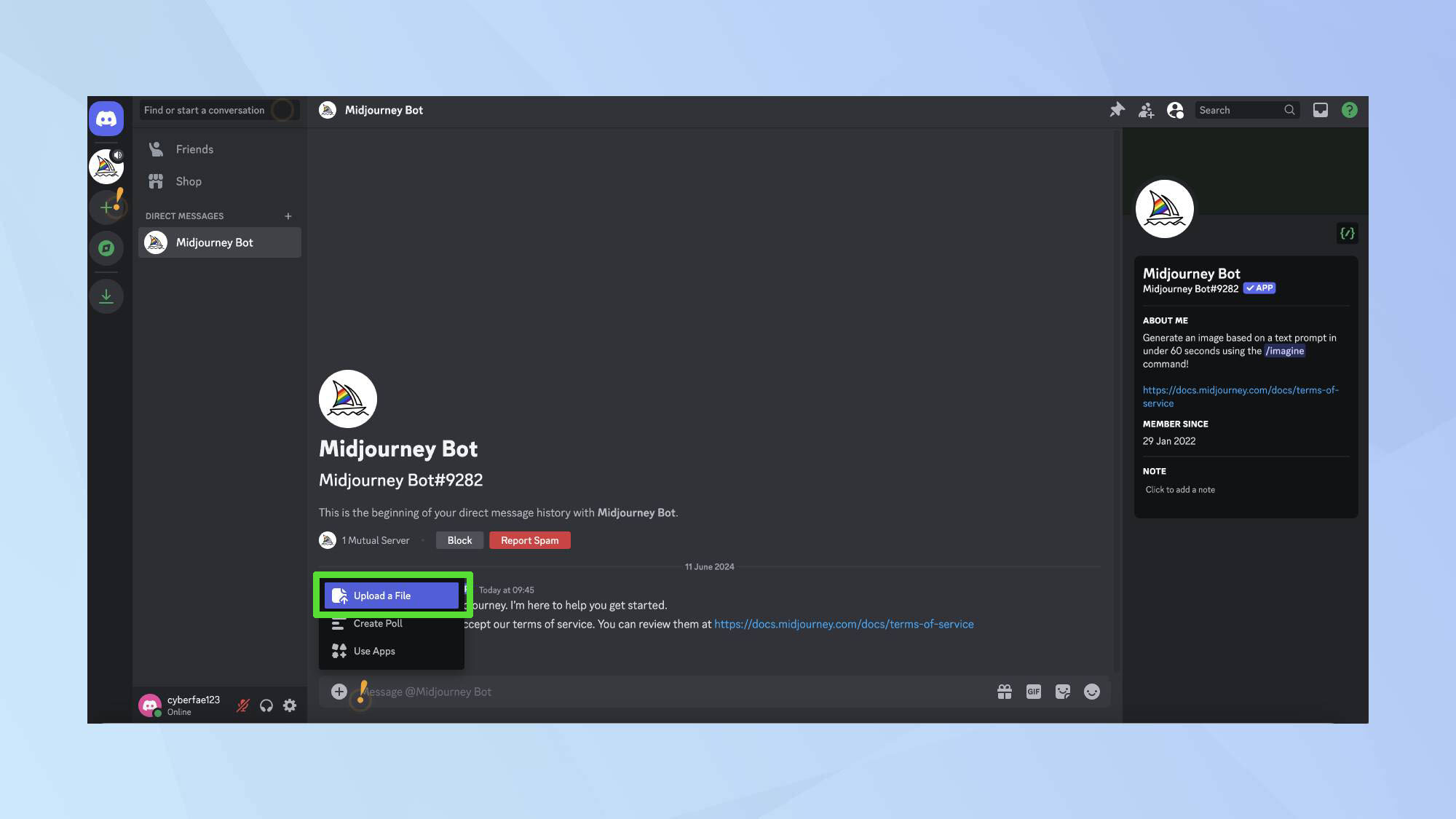Create a new DM with the plus icon
Viewport: 1456px width, 819px height.
[x=288, y=216]
